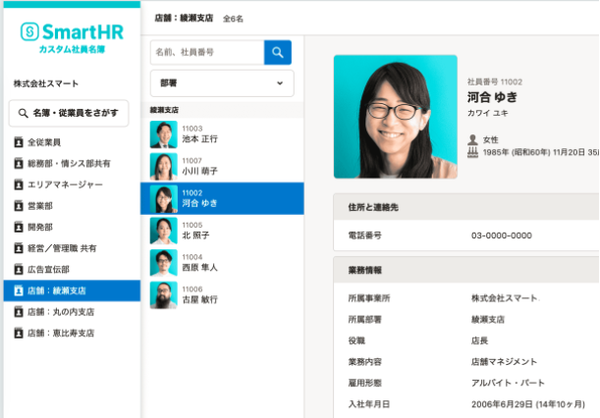Click the カスタム社員名簿 subtitle
The width and height of the screenshot is (600, 418).
[x=72, y=49]
